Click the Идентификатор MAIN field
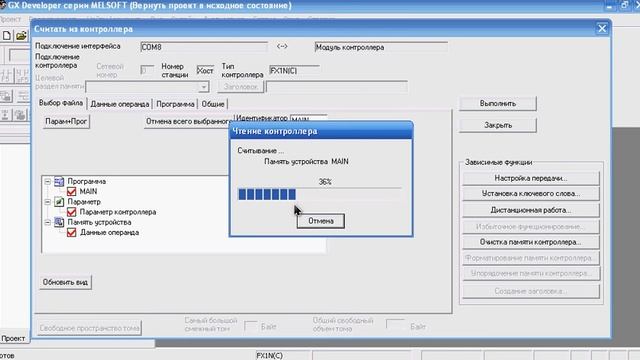 (x=308, y=119)
